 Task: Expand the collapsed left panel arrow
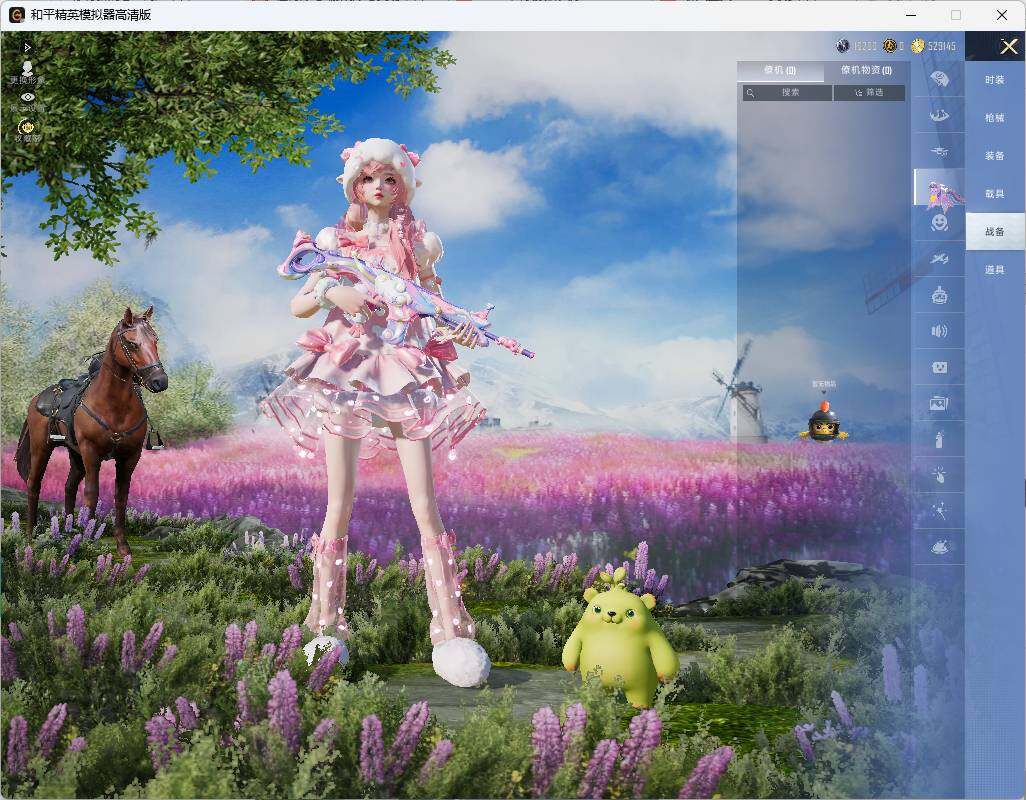pos(27,48)
